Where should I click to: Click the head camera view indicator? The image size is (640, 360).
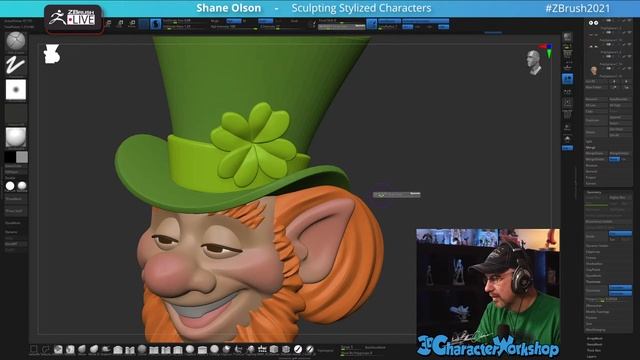533,62
